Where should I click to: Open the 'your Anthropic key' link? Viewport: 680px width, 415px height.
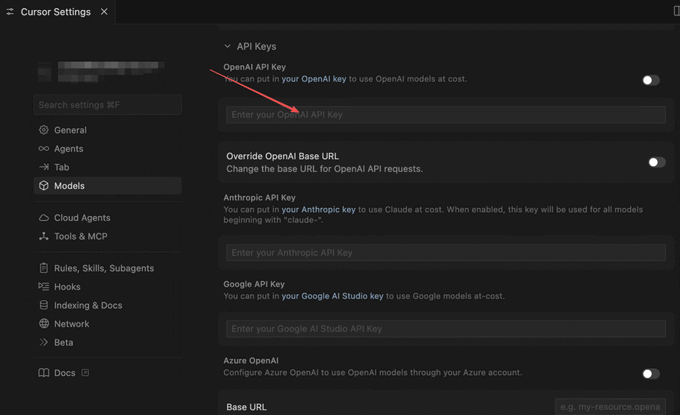tap(318, 209)
